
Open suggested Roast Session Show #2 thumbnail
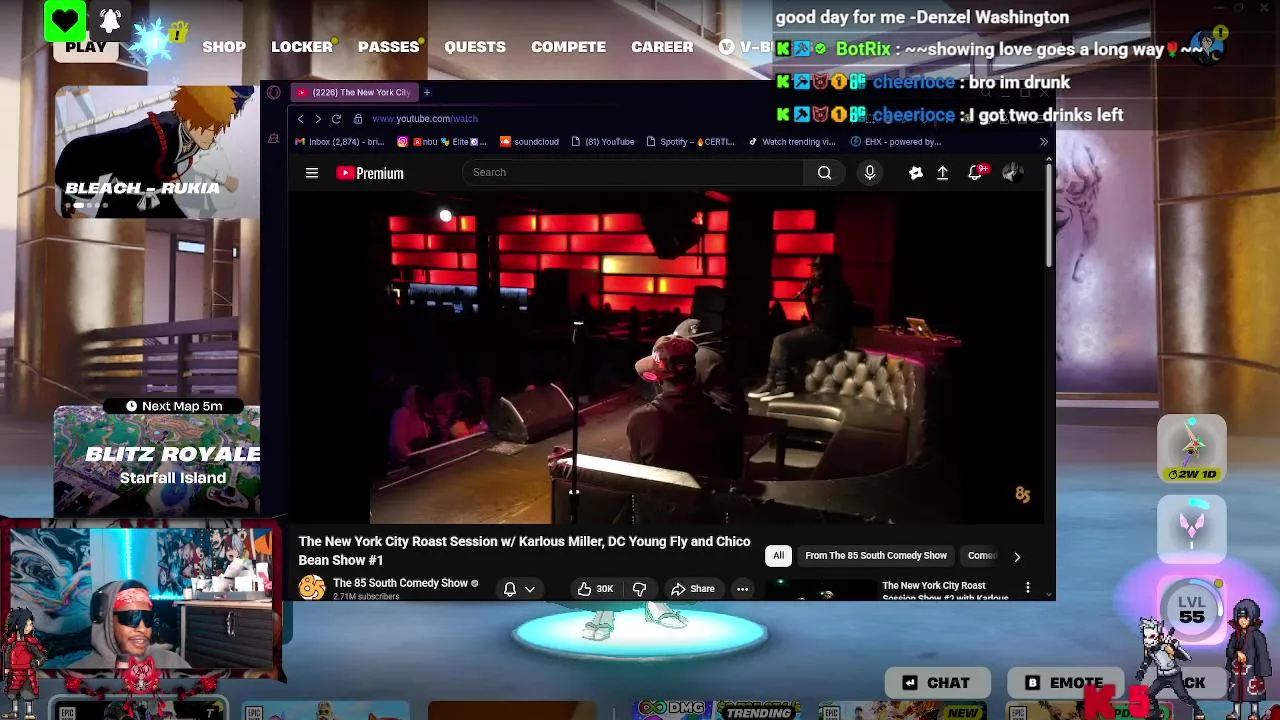click(x=820, y=590)
